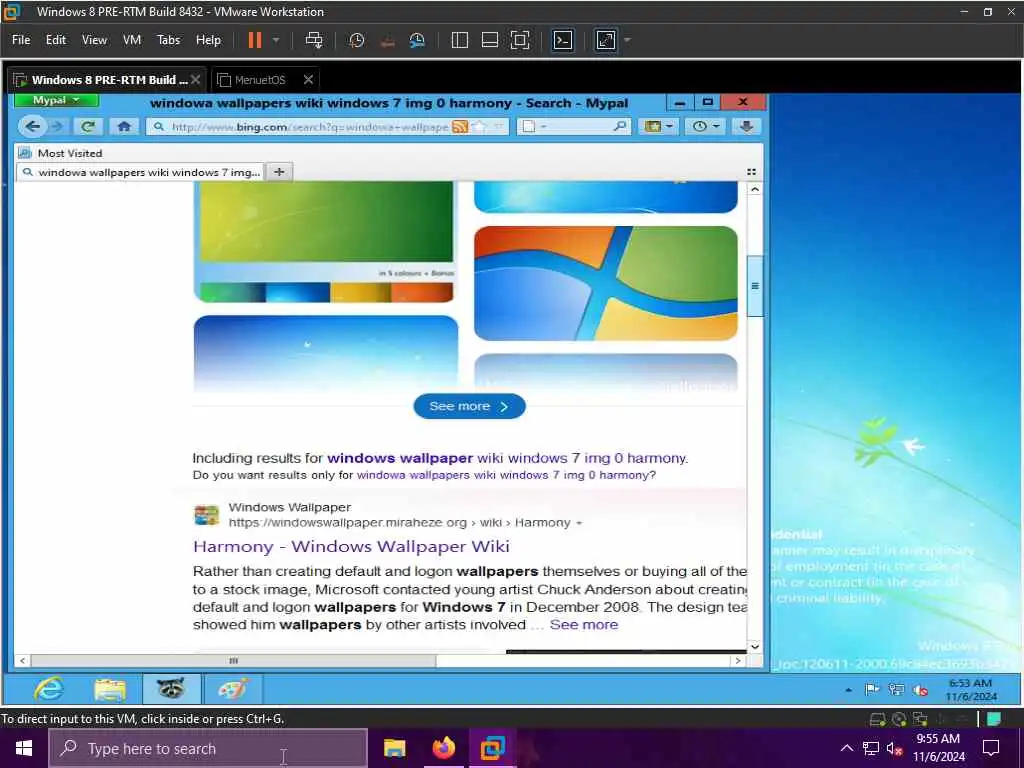Click the guest volume icon
The image size is (1024, 768).
point(920,690)
